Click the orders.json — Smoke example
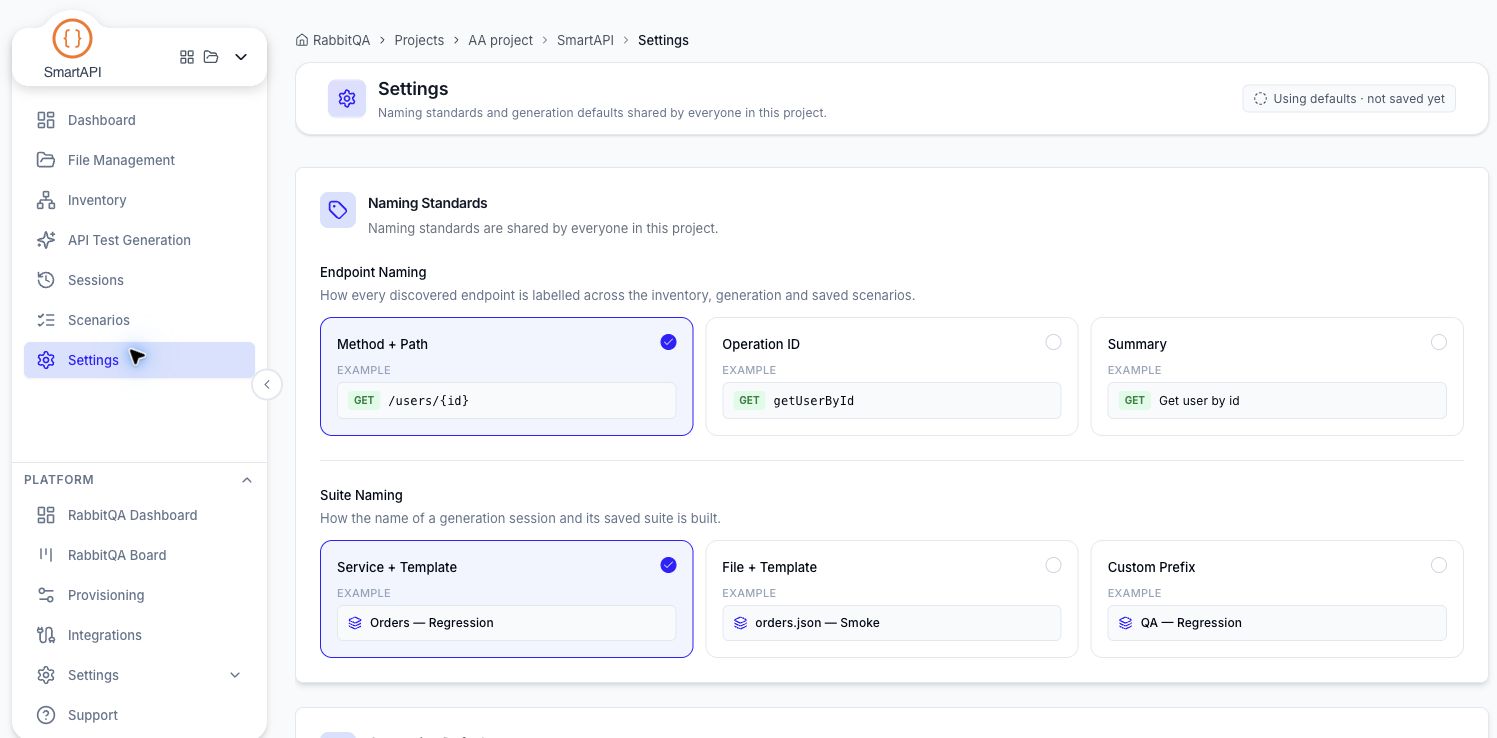The width and height of the screenshot is (1497, 738). click(817, 622)
